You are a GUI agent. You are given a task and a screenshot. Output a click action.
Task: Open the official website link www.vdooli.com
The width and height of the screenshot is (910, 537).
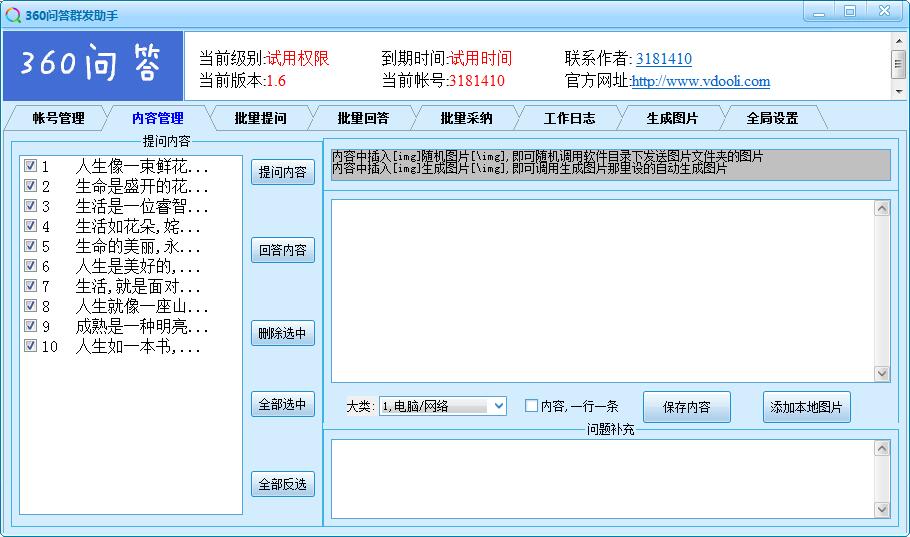point(700,82)
